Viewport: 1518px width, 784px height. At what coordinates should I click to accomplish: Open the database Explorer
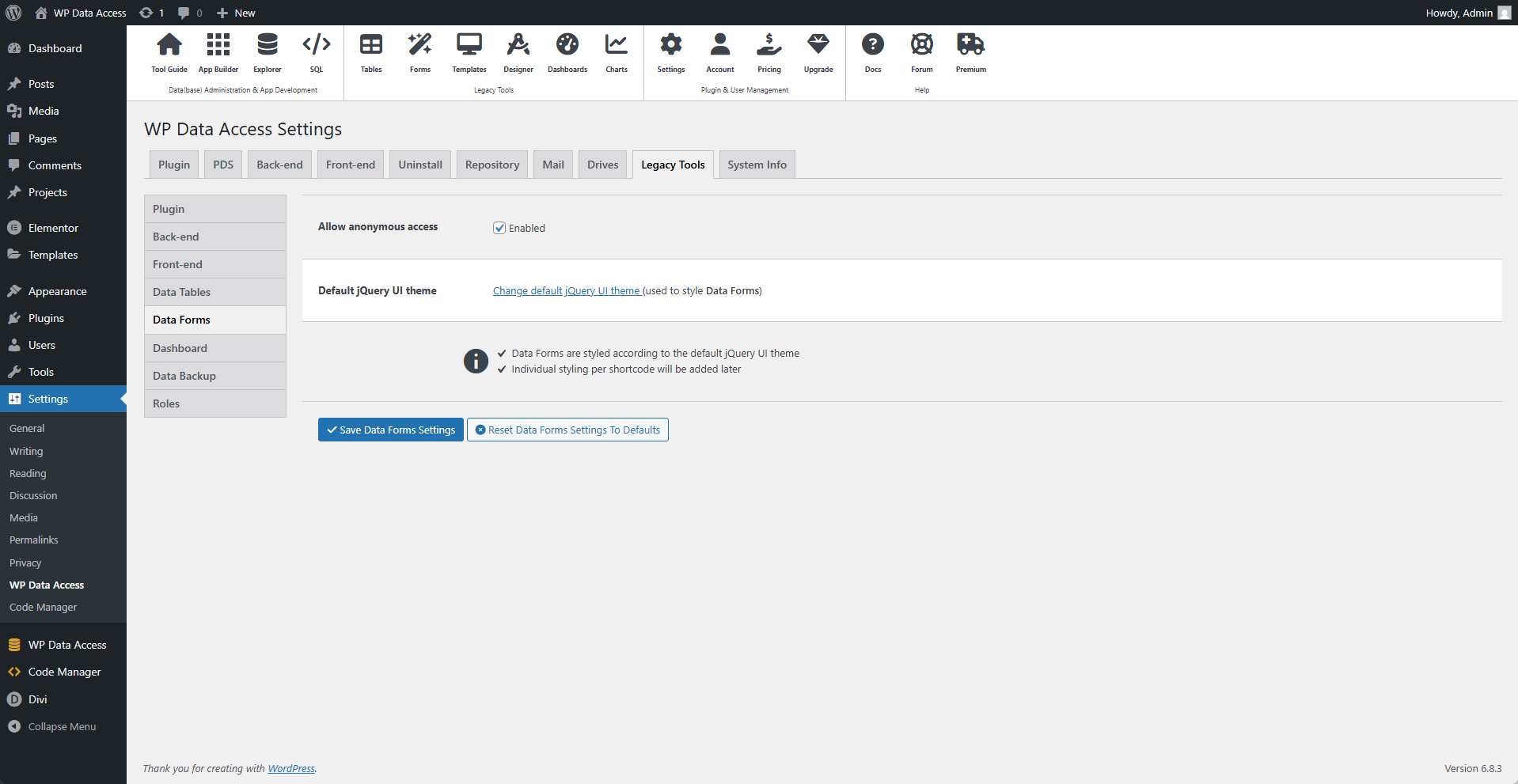[267, 53]
